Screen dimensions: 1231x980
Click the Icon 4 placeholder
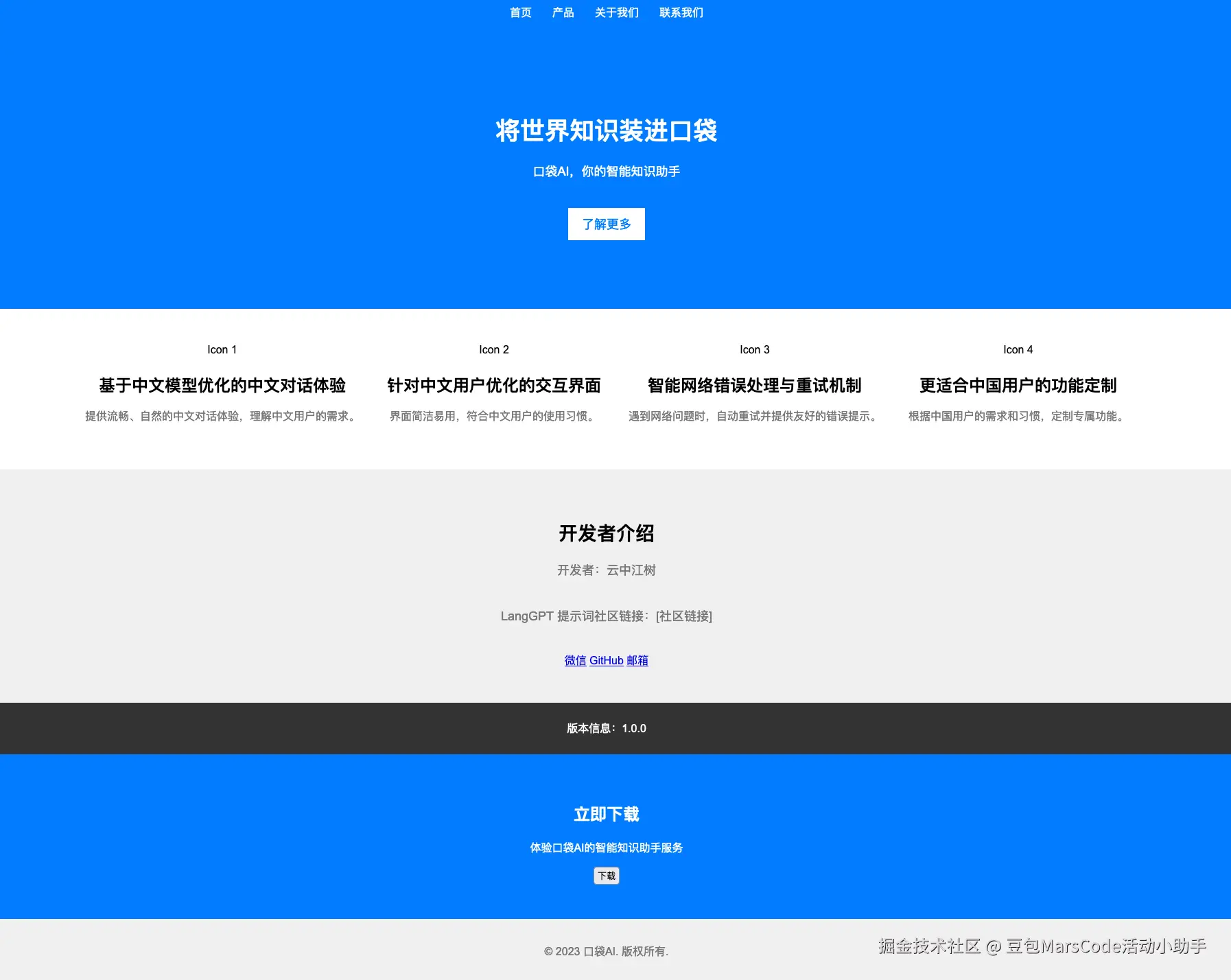tap(1018, 349)
